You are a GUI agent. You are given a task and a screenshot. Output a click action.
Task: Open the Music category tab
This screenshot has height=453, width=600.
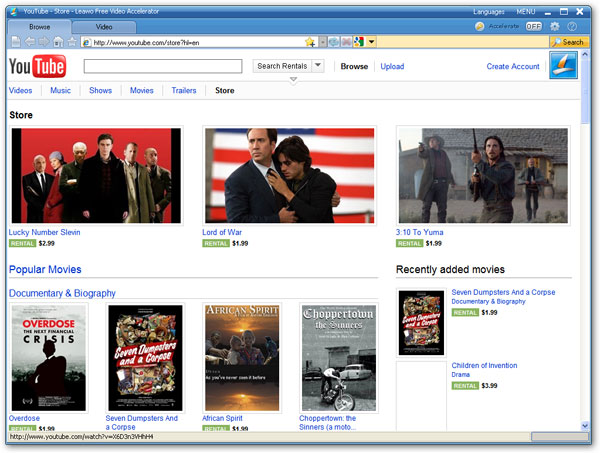pyautogui.click(x=60, y=91)
